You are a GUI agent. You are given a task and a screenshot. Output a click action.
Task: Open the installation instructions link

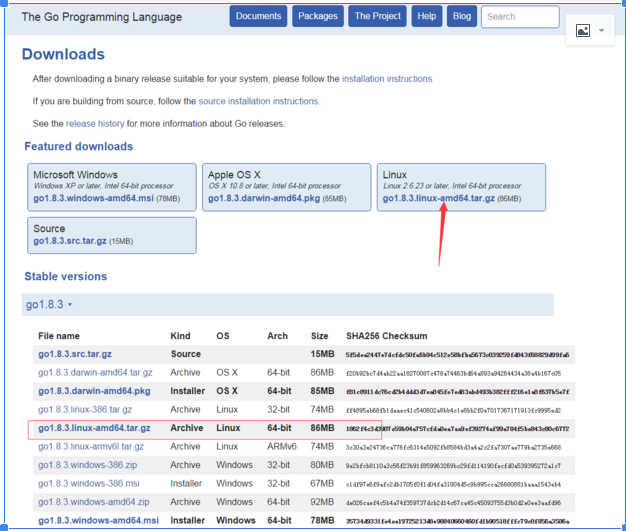coord(388,78)
